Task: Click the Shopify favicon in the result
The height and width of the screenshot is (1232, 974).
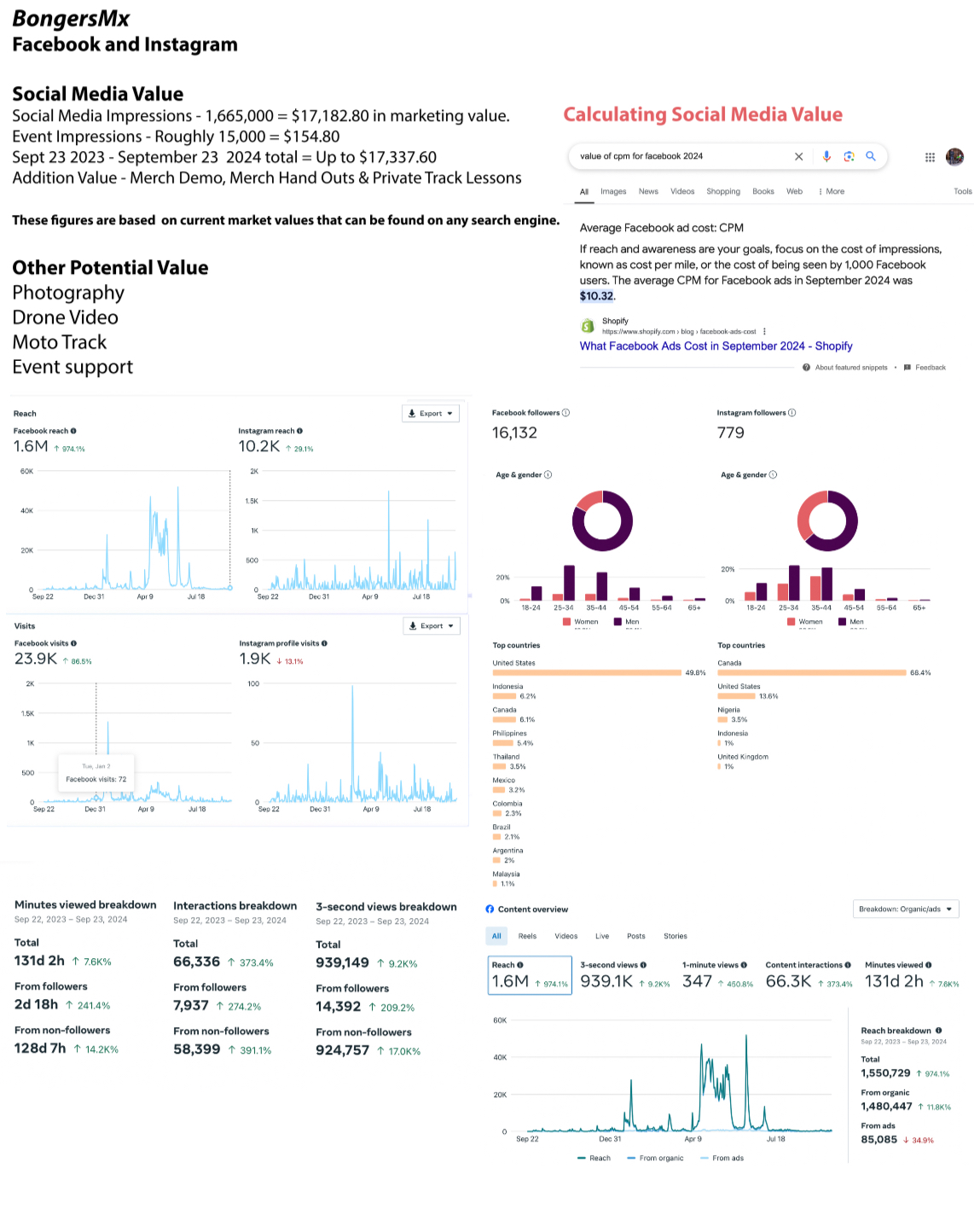Action: pyautogui.click(x=588, y=326)
